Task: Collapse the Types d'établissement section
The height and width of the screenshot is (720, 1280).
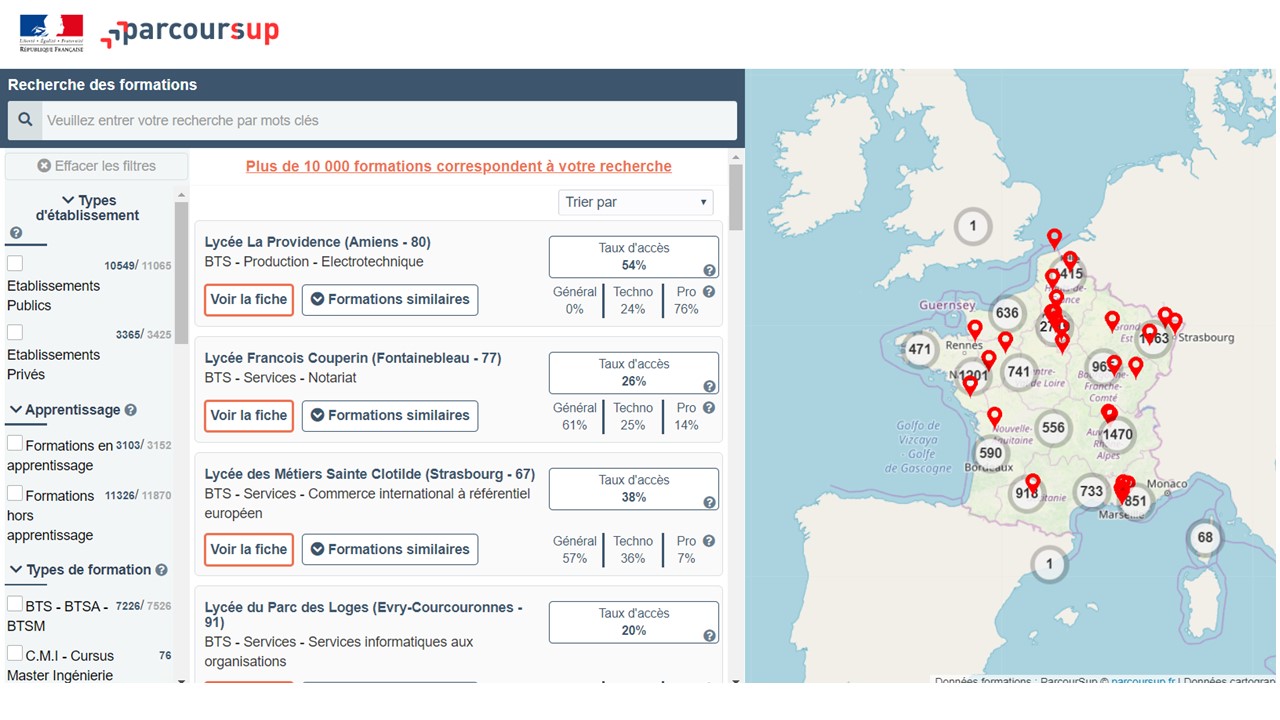Action: tap(68, 201)
